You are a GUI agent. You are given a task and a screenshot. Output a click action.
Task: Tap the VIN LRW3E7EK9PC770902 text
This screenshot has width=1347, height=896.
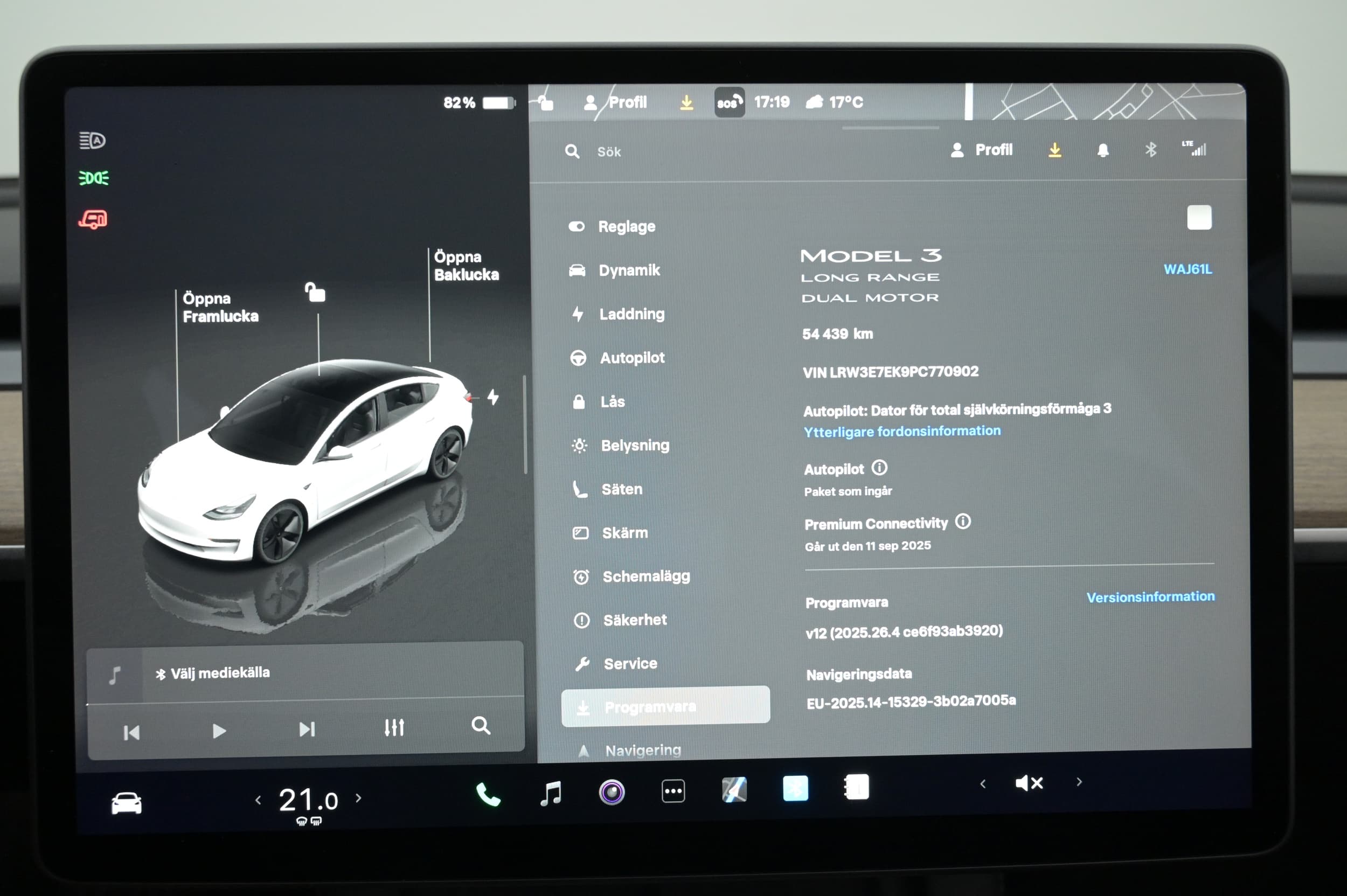tap(891, 372)
